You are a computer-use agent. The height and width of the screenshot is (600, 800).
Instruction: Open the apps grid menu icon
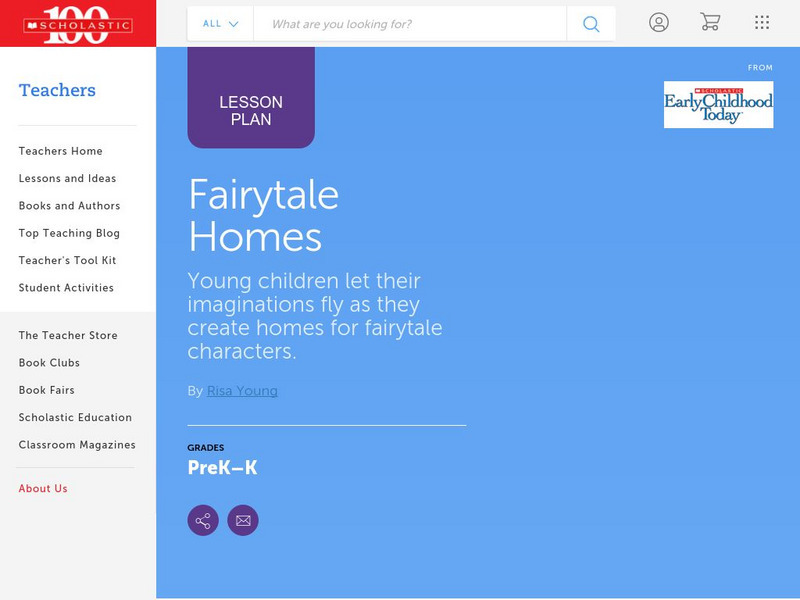762,22
